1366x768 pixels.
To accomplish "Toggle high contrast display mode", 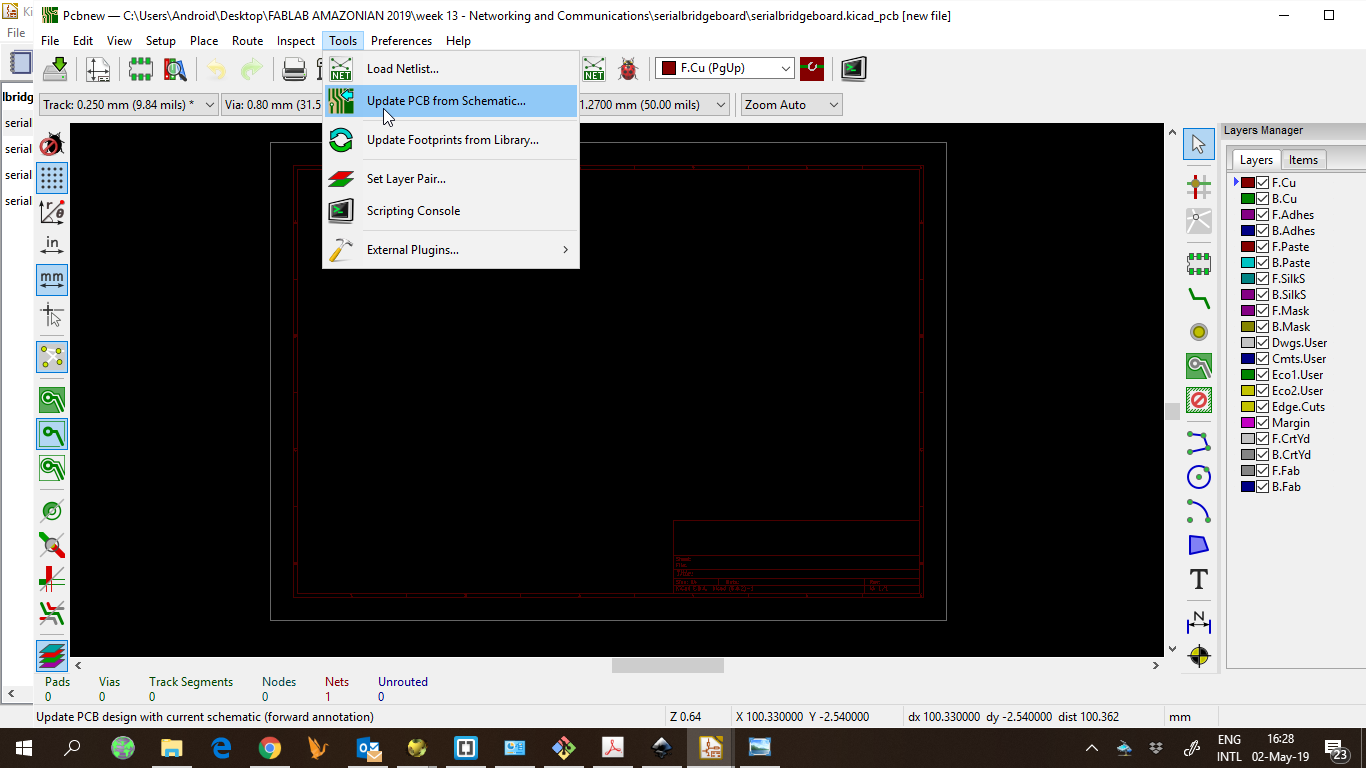I will pyautogui.click(x=52, y=656).
